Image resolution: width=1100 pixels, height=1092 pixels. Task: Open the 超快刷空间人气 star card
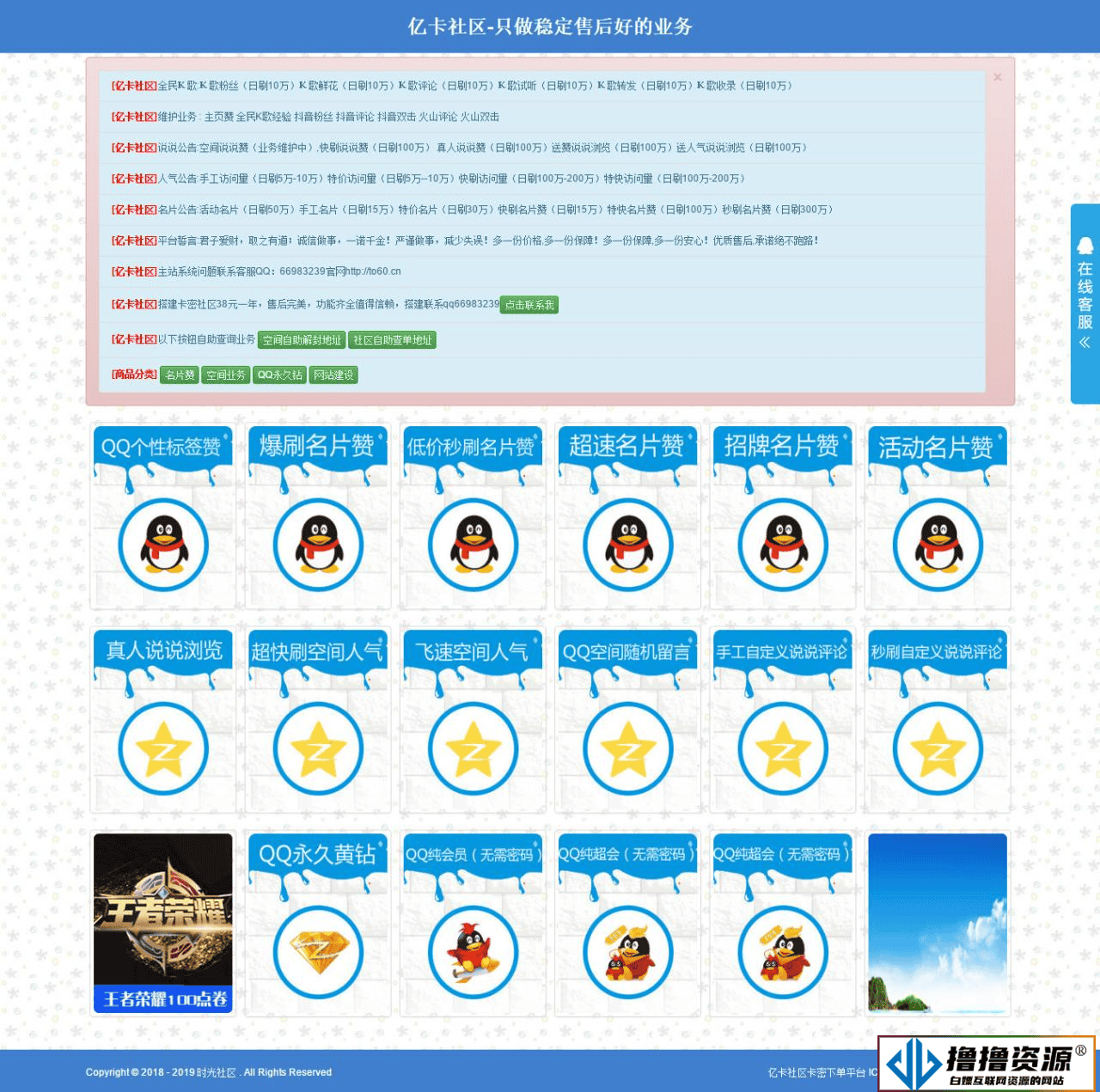pos(318,720)
